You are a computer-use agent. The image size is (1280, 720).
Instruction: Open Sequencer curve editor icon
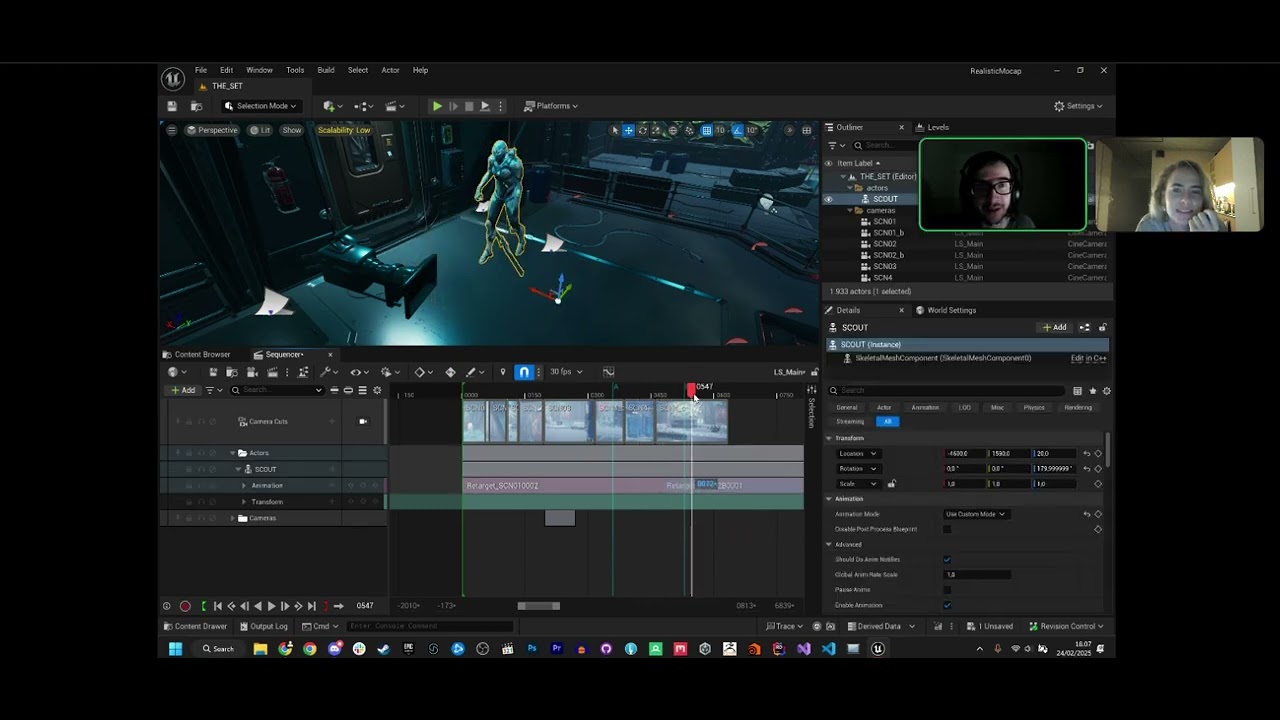[608, 372]
